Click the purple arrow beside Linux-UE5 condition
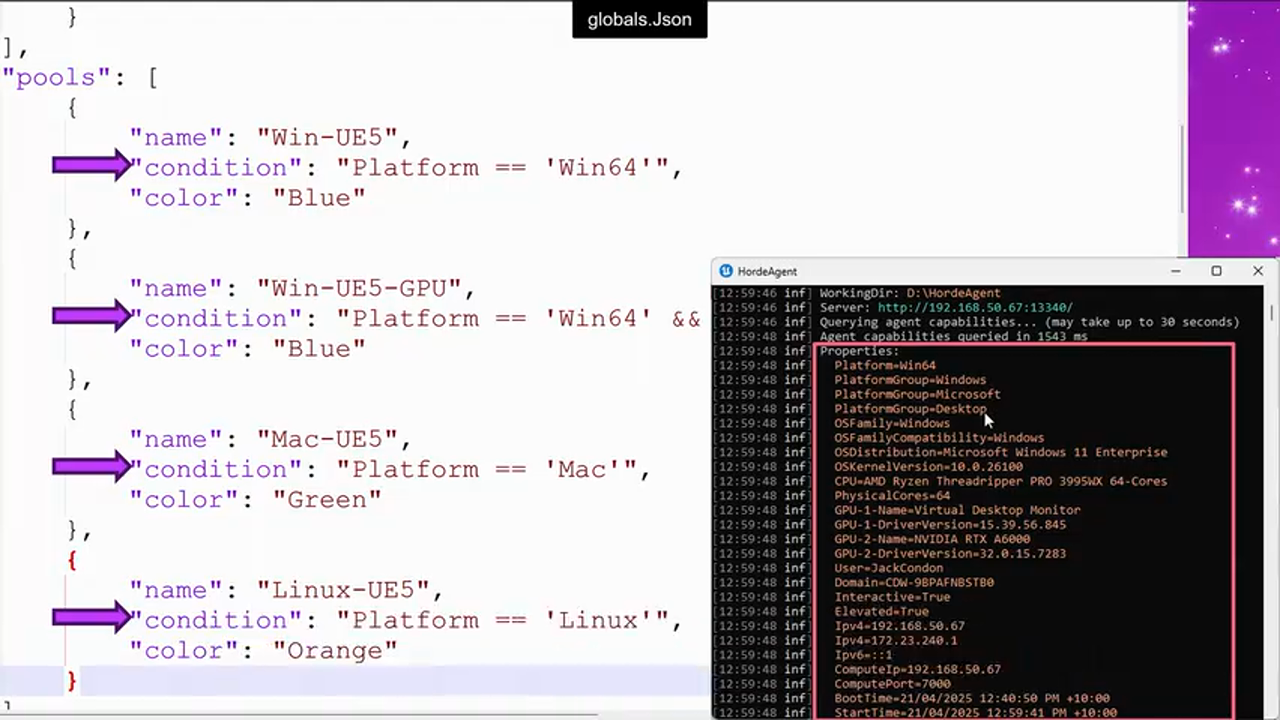 [88, 620]
